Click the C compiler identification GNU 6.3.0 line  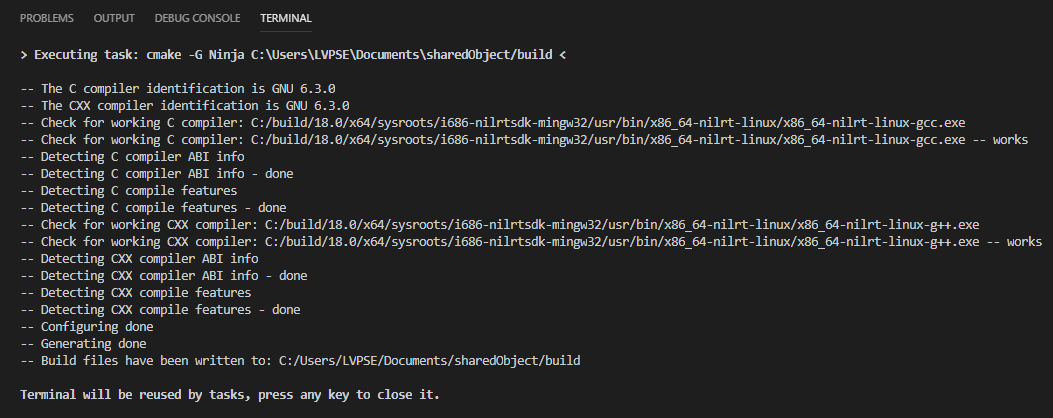click(184, 88)
